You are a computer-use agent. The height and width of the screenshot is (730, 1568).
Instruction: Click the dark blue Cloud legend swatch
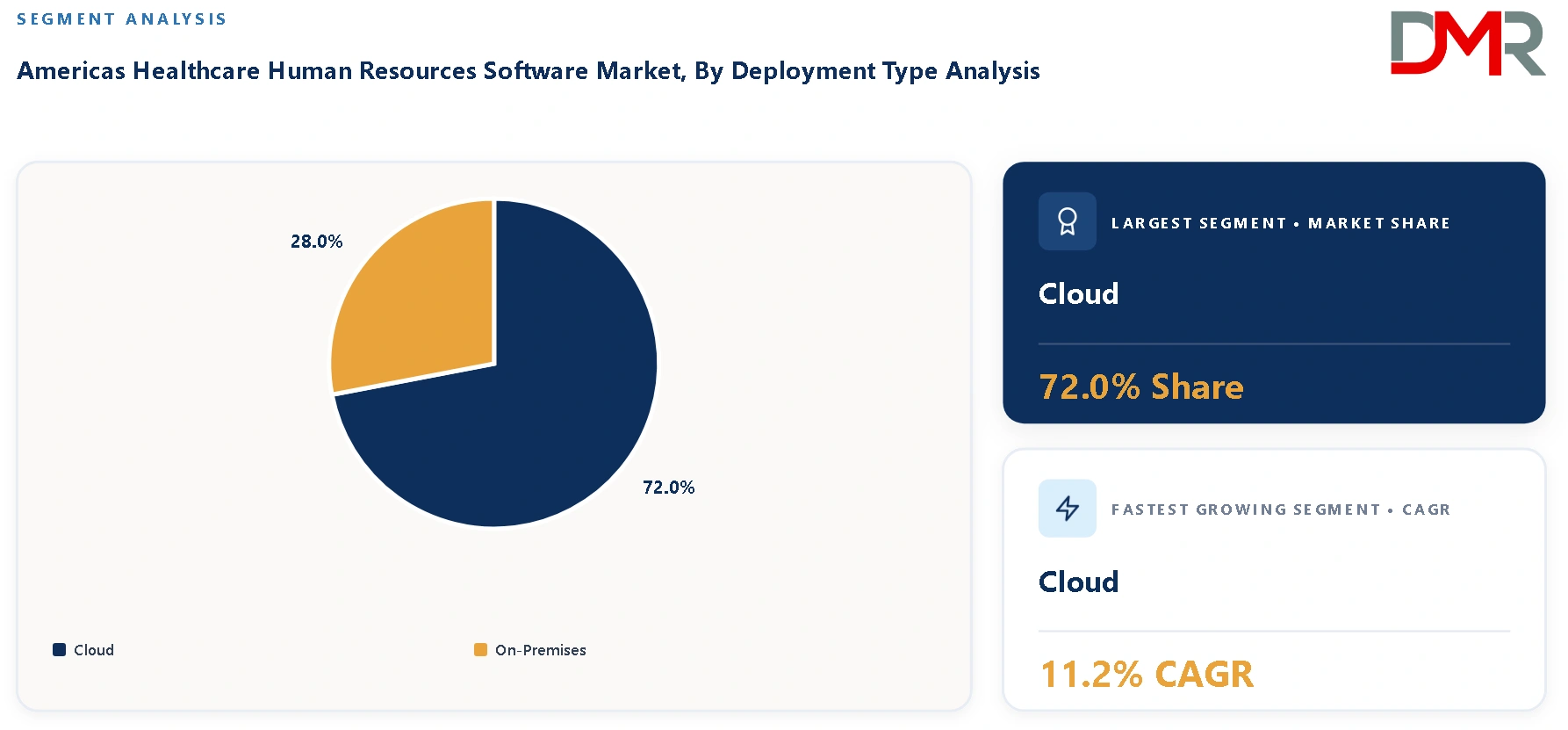pos(60,650)
